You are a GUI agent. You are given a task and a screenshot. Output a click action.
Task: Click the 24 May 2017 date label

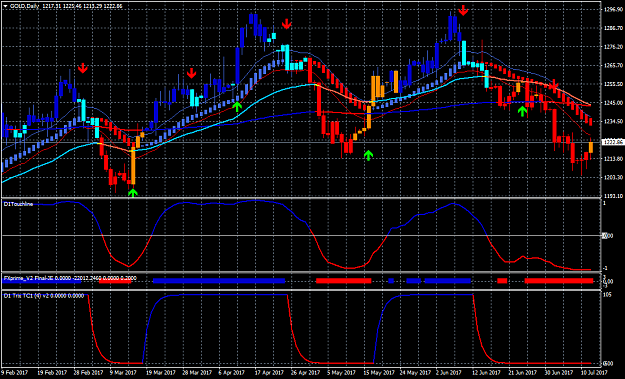point(415,373)
